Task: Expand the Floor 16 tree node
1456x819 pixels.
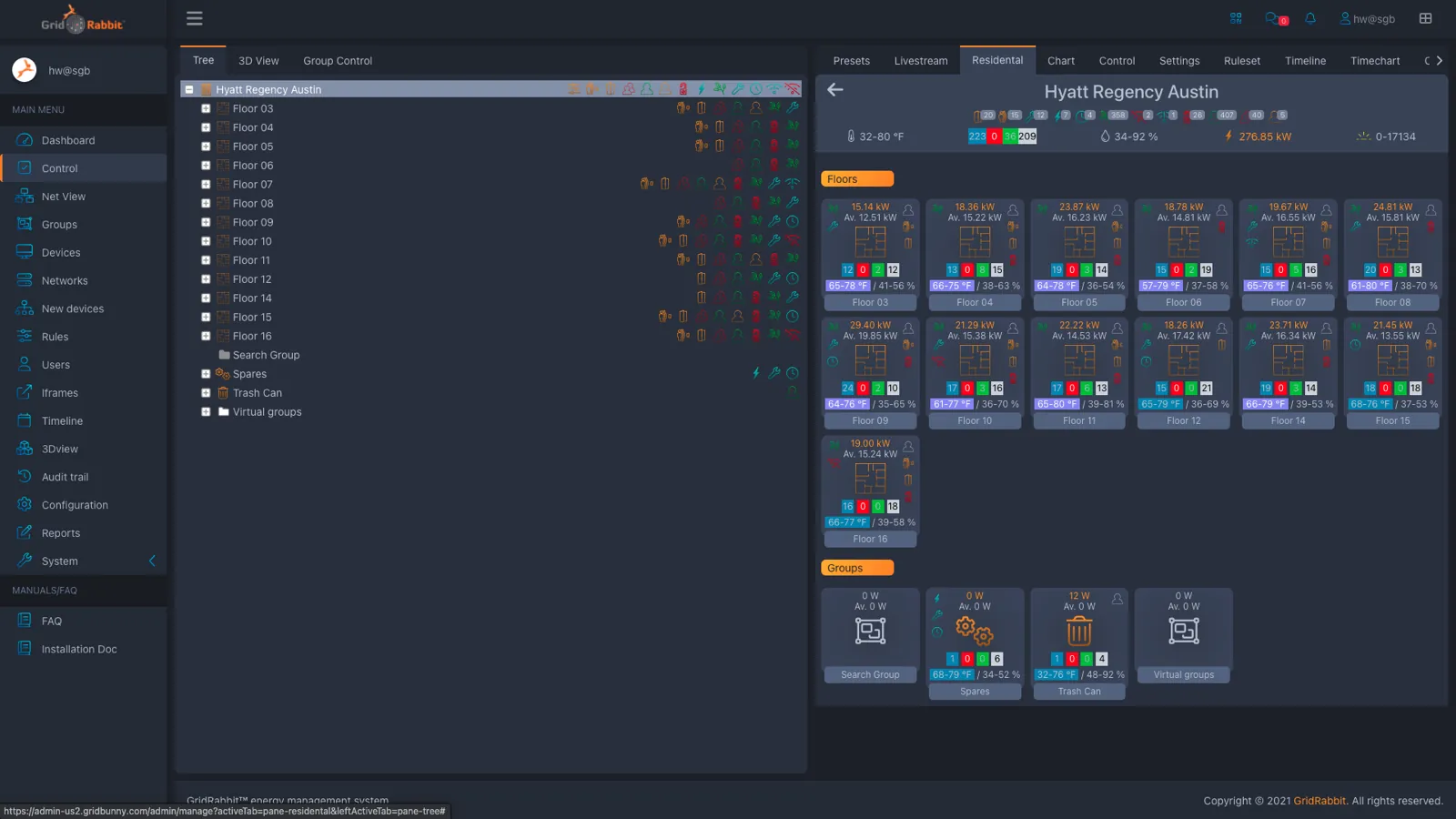Action: (206, 336)
